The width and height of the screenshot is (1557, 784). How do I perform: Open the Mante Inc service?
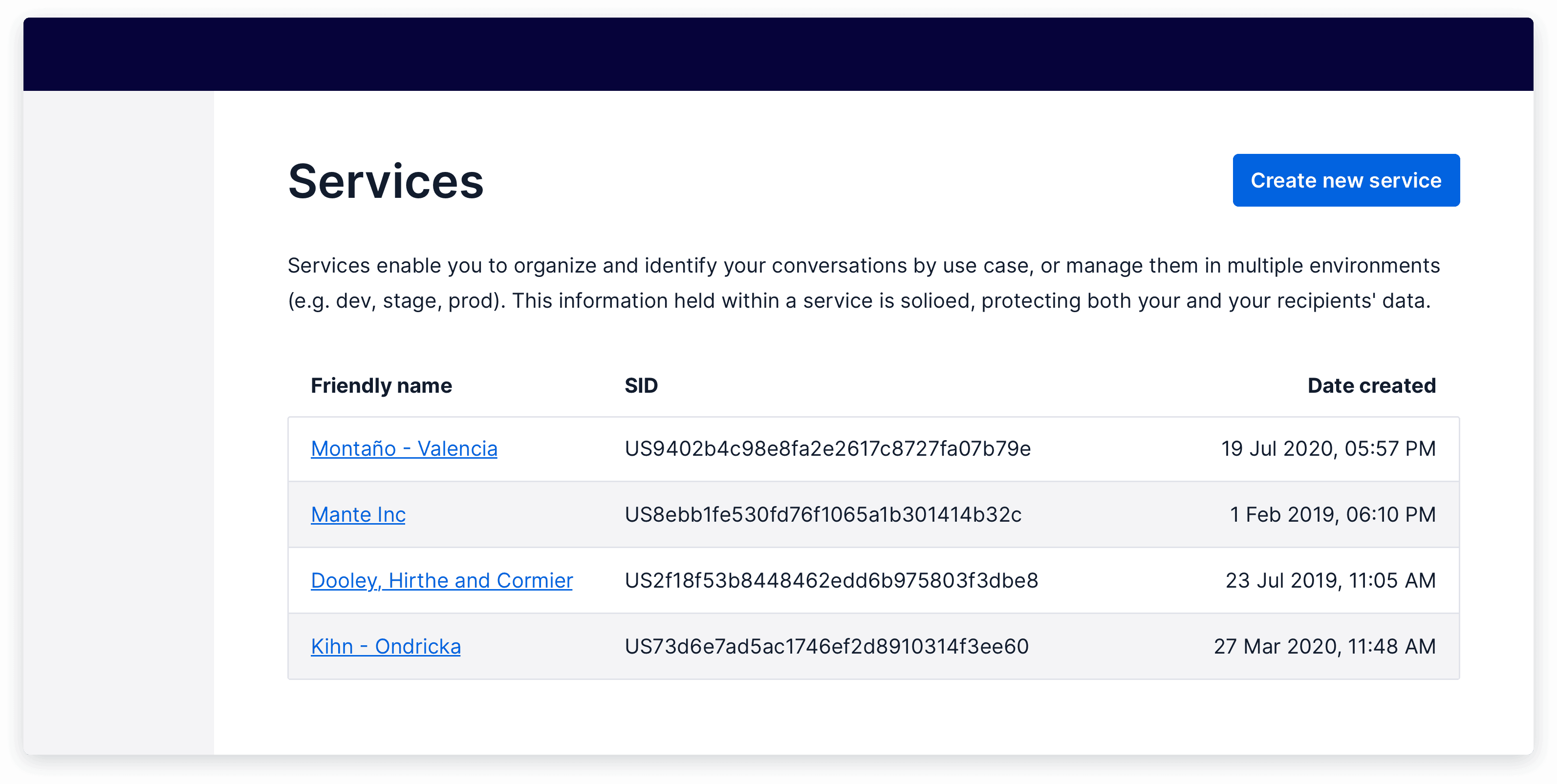pyautogui.click(x=358, y=515)
